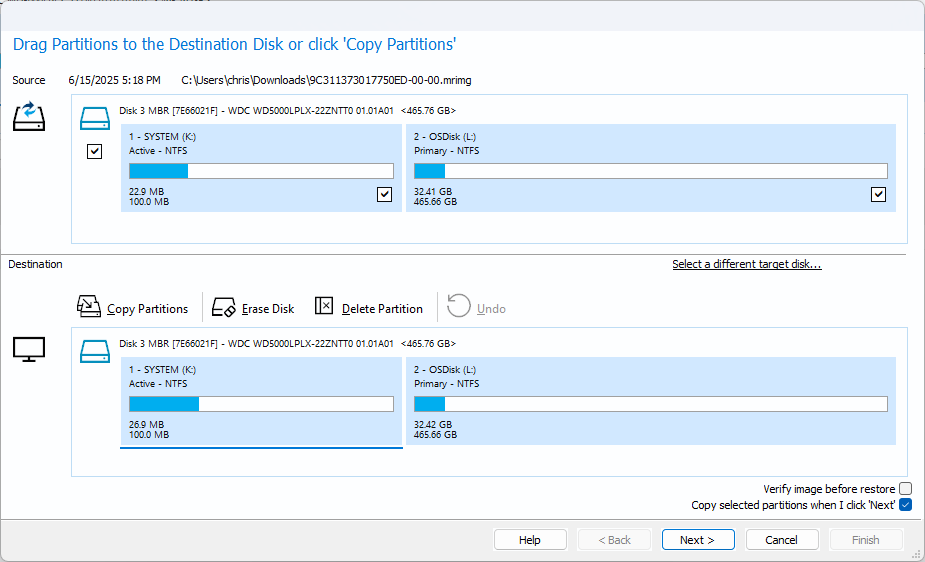Select destination SYSTEM (K:) partition
Viewport: 925px width, 562px height.
tap(261, 401)
